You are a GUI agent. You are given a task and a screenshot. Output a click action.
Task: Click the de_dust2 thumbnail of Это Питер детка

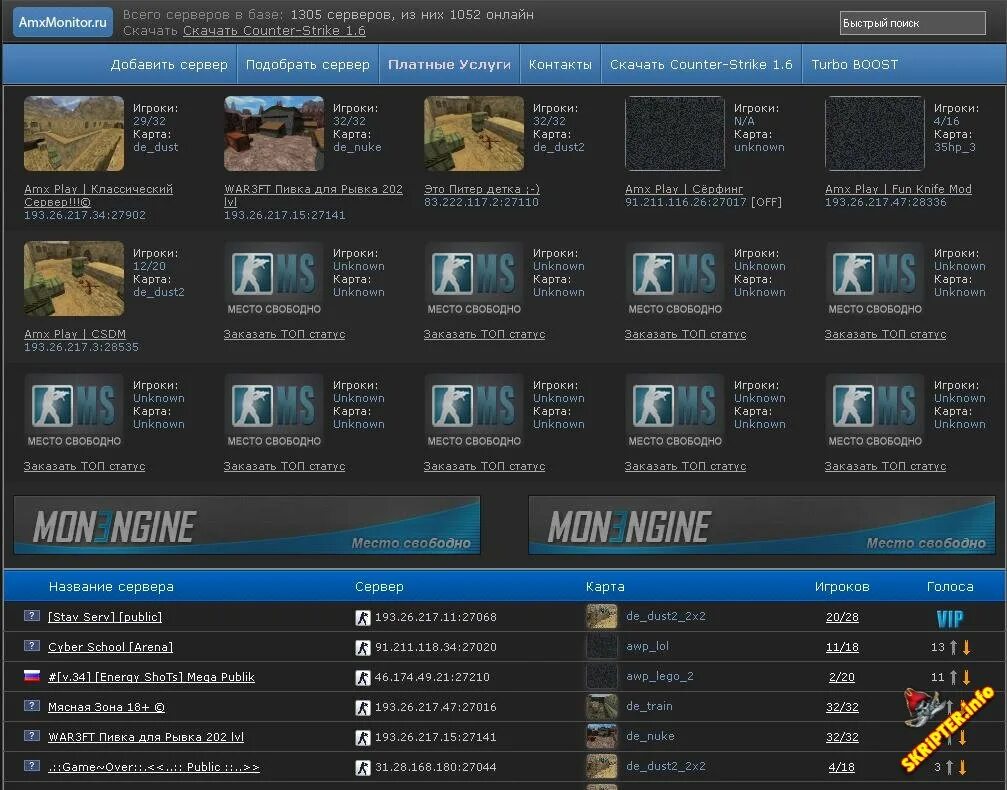(474, 134)
